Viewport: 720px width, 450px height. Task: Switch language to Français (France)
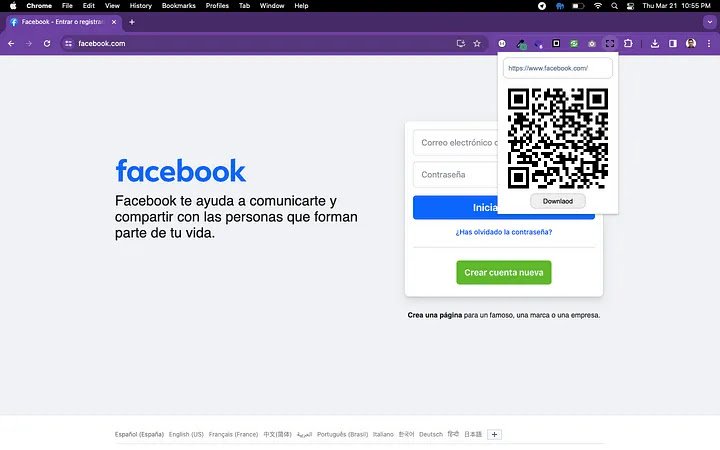point(233,434)
